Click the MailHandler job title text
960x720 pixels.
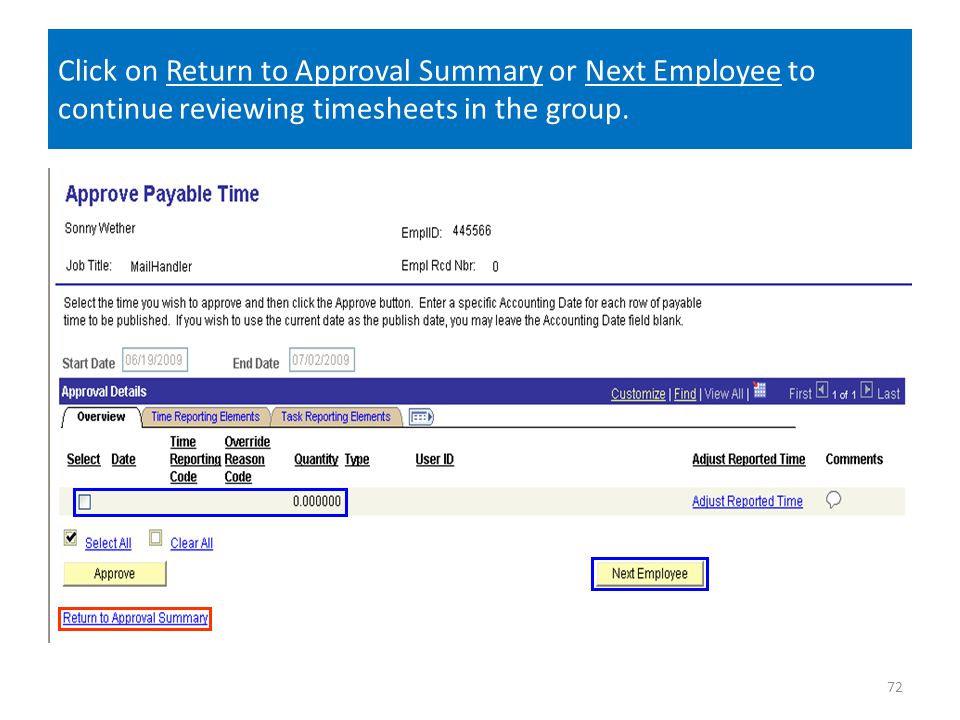click(161, 266)
